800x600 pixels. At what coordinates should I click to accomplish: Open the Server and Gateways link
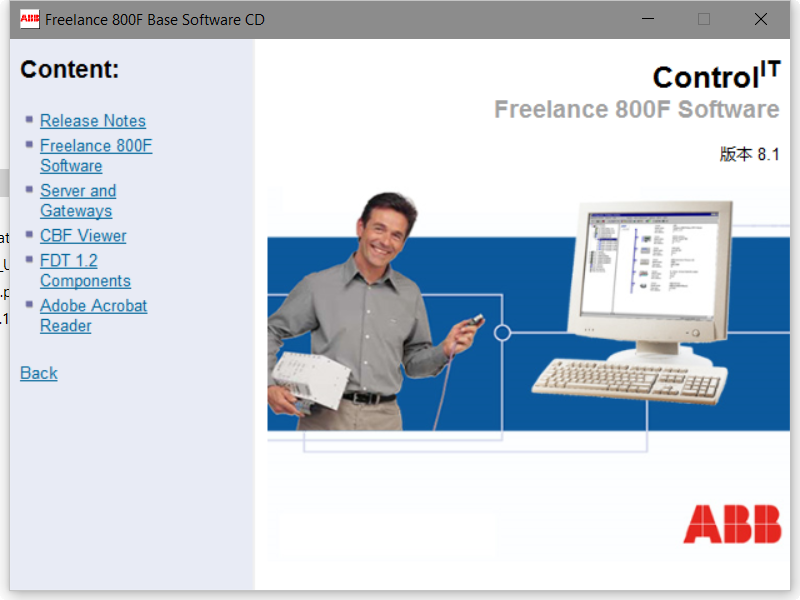tap(78, 201)
